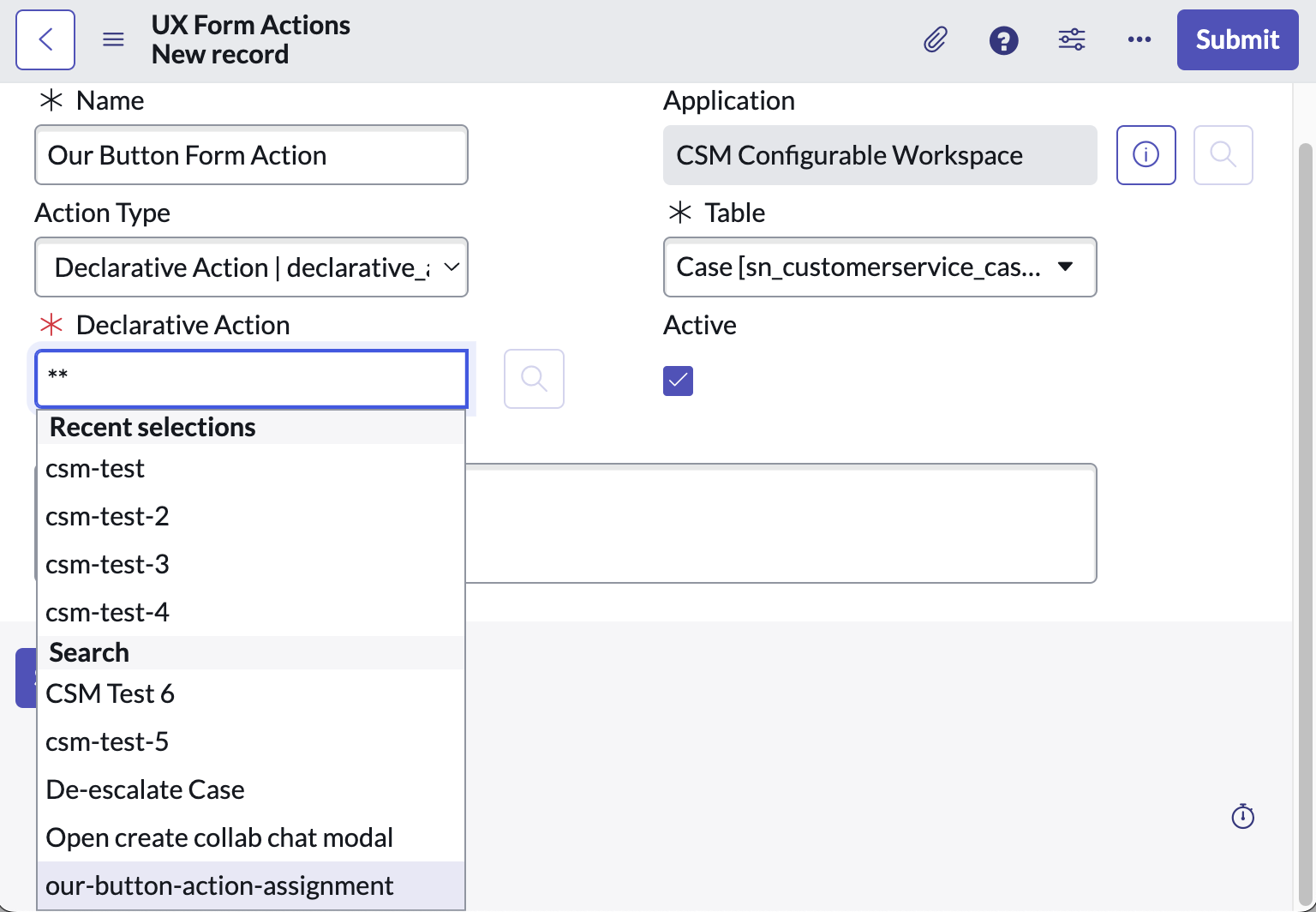Open the Application info icon
This screenshot has width=1316, height=912.
[x=1146, y=155]
